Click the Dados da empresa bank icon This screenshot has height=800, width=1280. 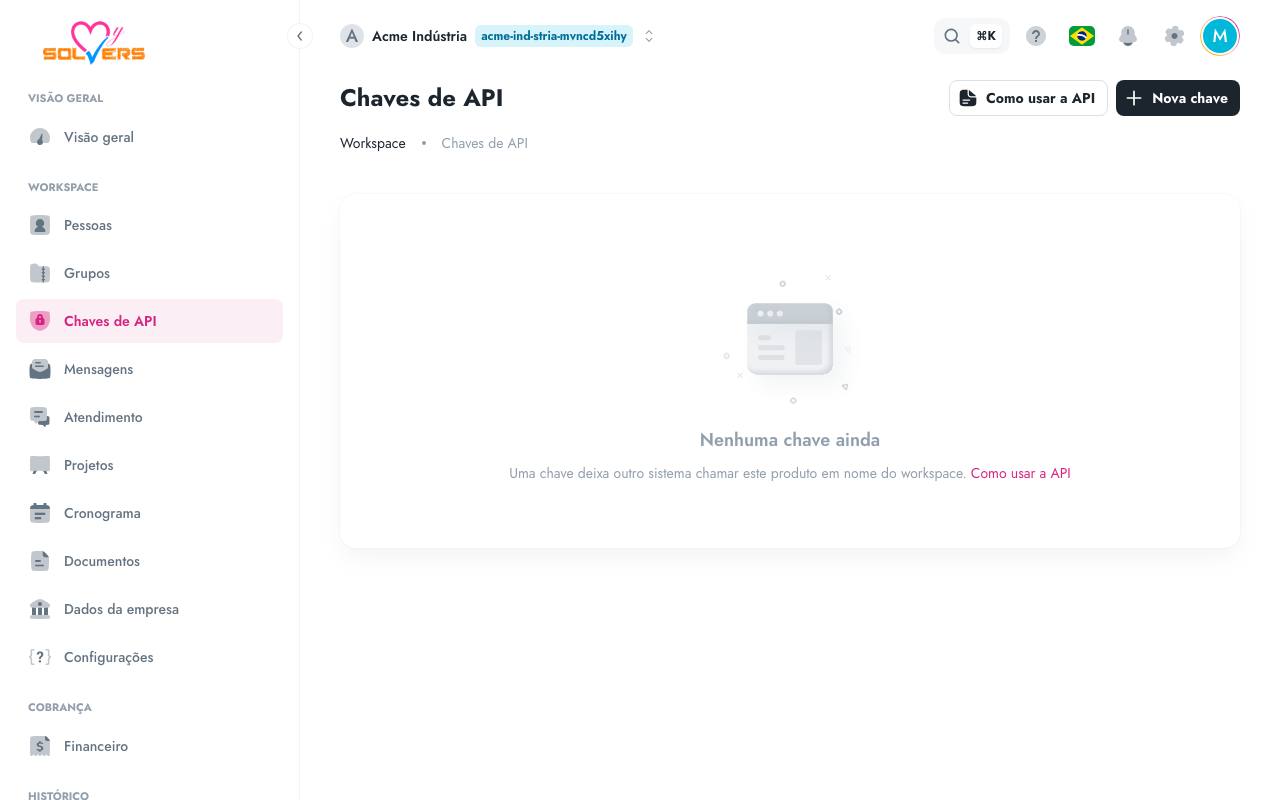point(40,609)
